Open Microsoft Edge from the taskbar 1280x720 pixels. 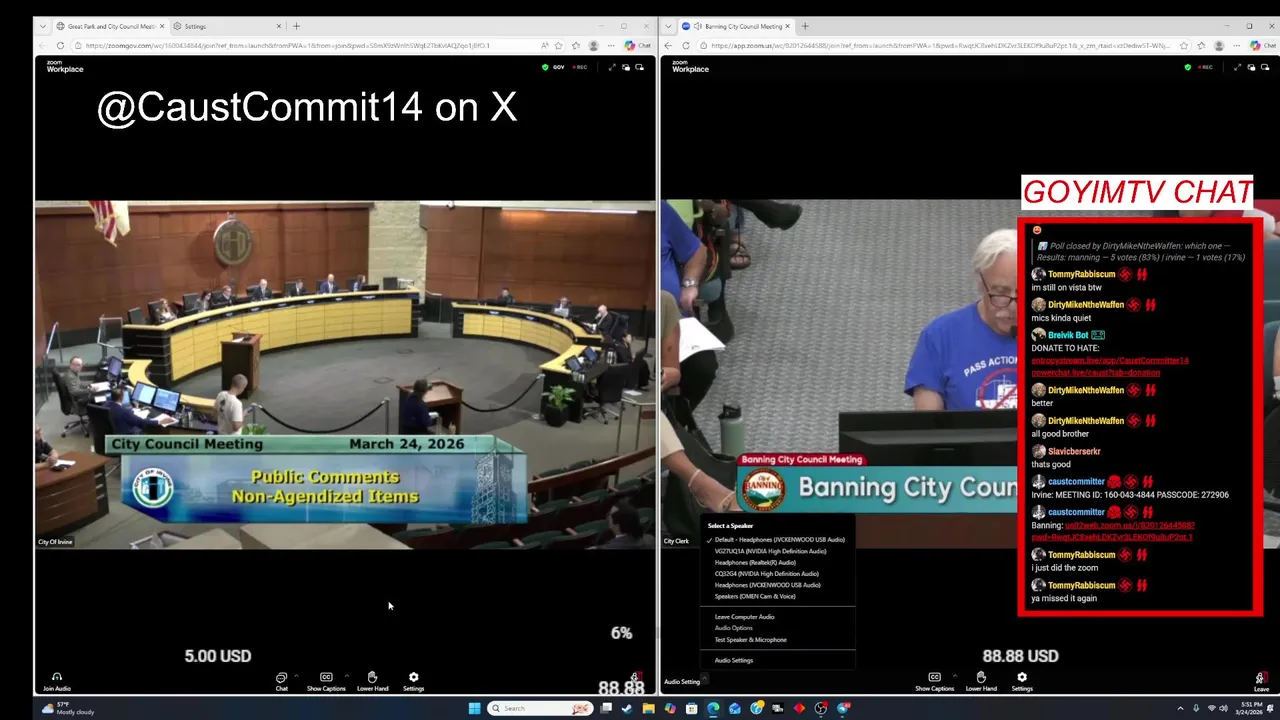tap(713, 708)
